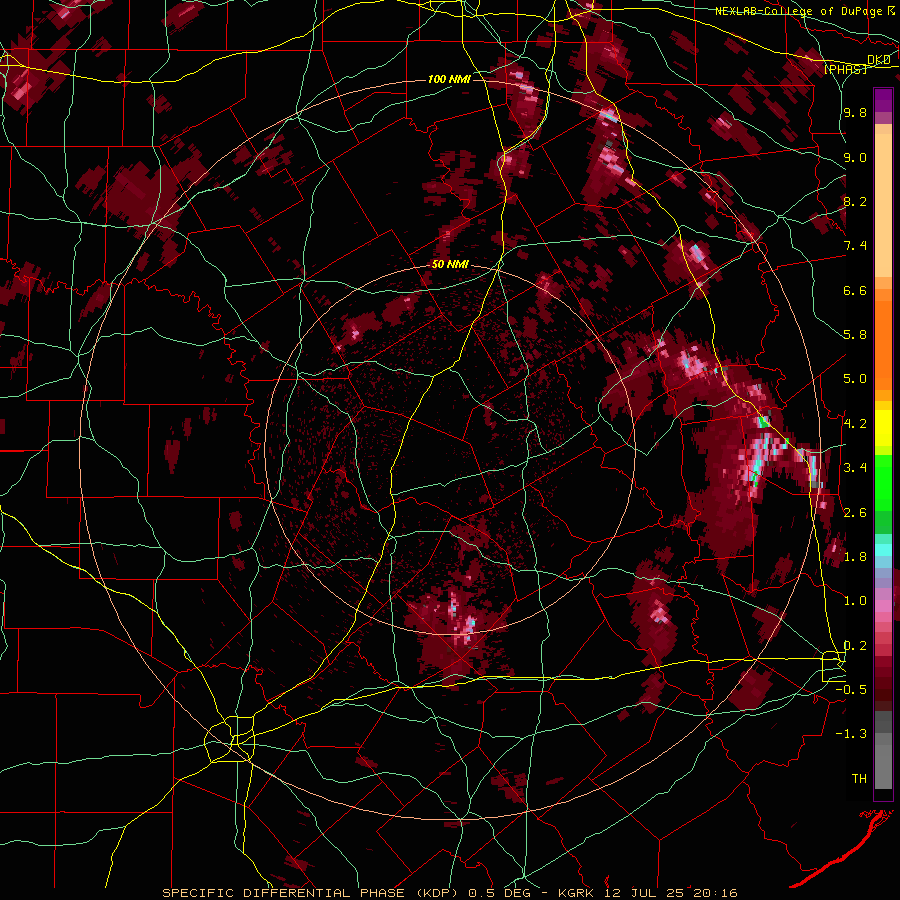900x900 pixels.
Task: Click the 5.8 scale value
Action: 855,335
